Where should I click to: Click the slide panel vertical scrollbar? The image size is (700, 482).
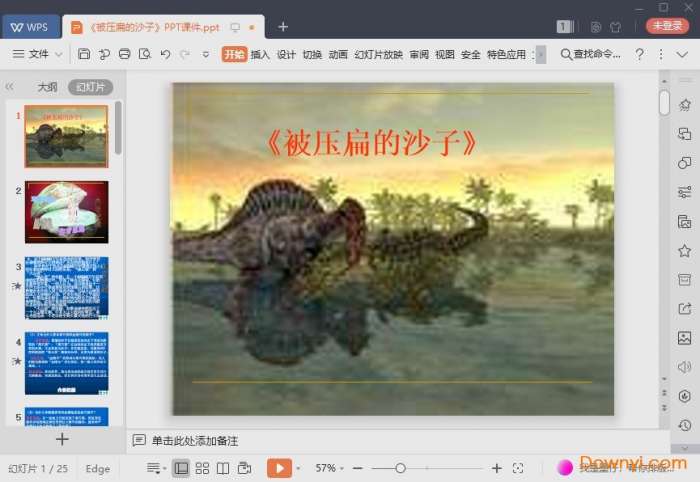tap(118, 127)
